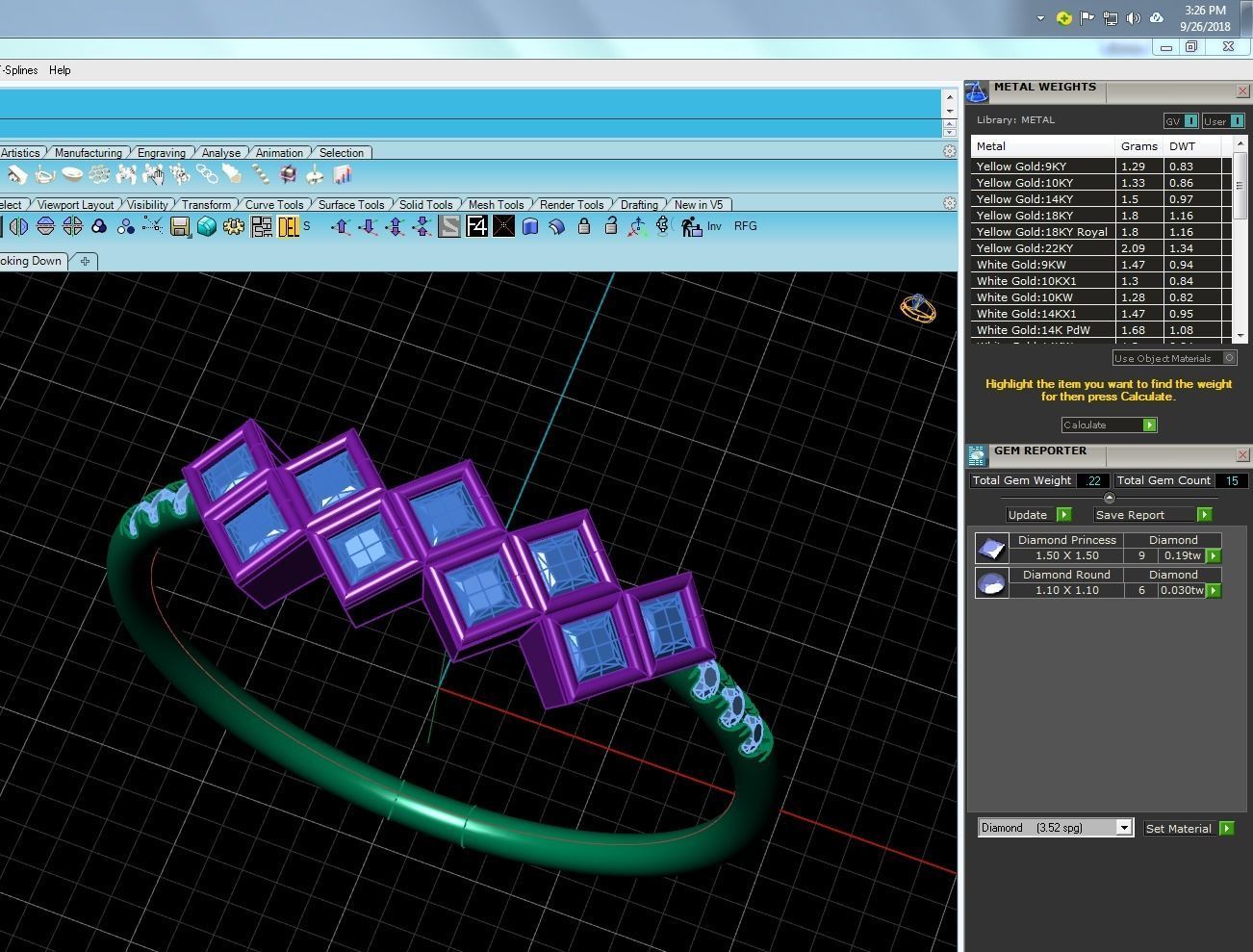Click the teal shaded cube icon
Screen dimensions: 1253x952
(206, 226)
